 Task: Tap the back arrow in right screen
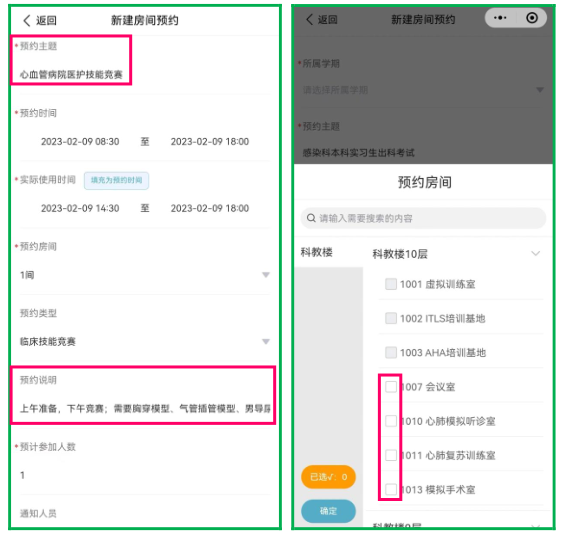pyautogui.click(x=310, y=19)
